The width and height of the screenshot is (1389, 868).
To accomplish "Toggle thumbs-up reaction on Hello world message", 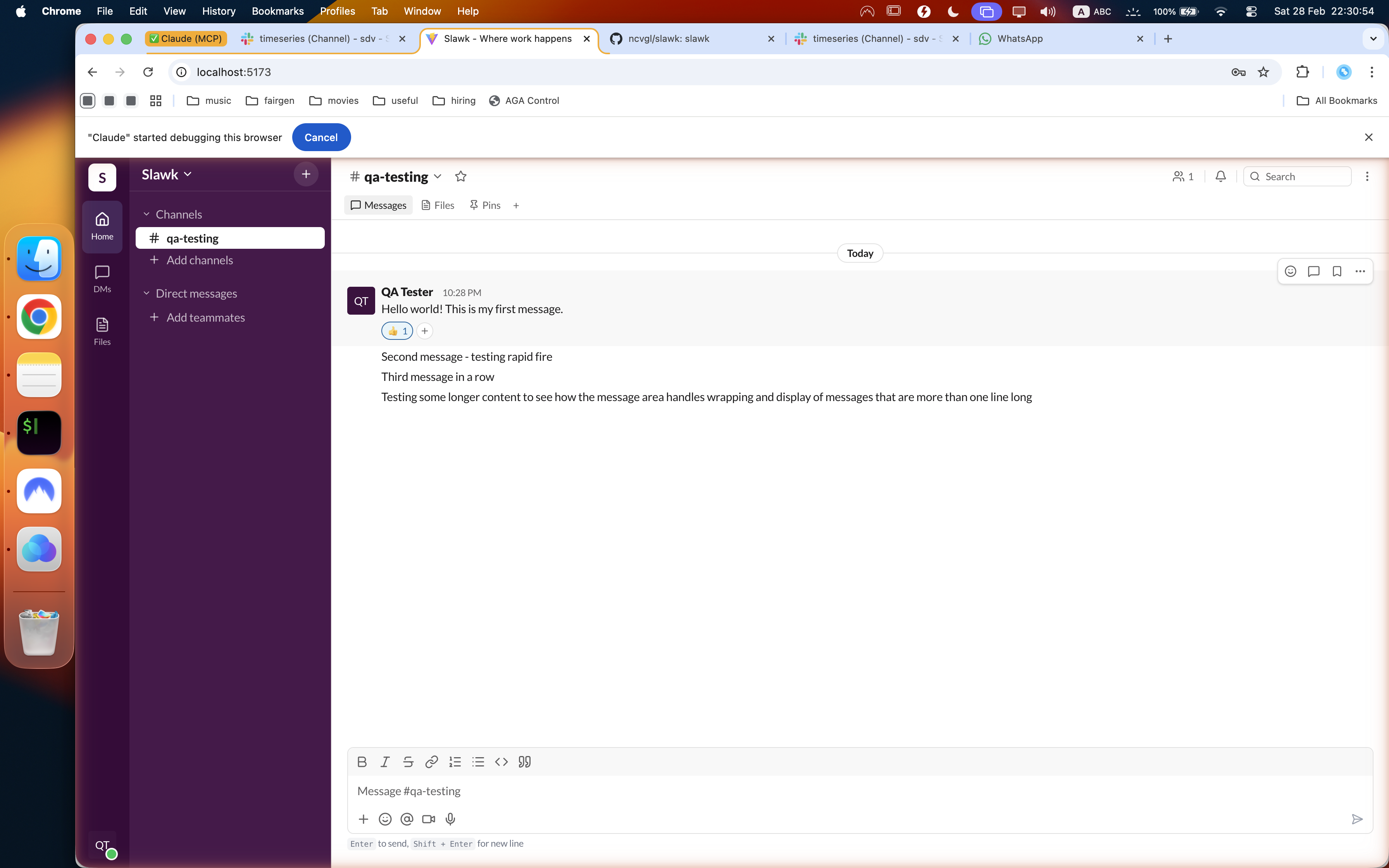I will tap(396, 331).
